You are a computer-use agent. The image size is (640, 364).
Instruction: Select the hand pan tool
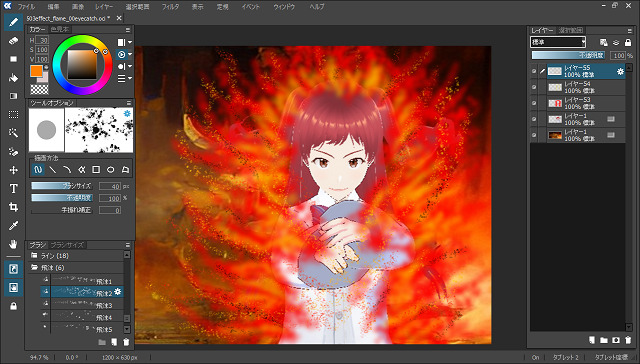pyautogui.click(x=13, y=244)
